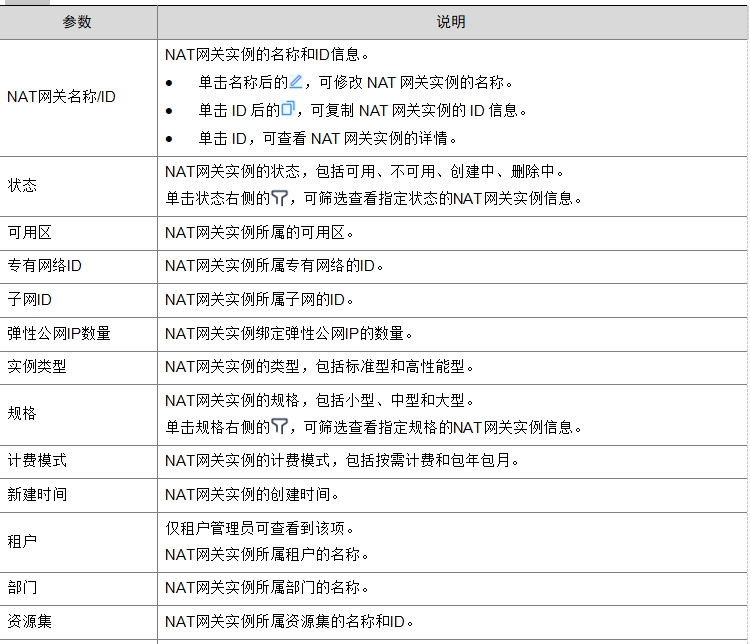Click text NAT网关实例绑定弹性公网IP的数量。
The width and height of the screenshot is (750, 644).
coord(289,333)
